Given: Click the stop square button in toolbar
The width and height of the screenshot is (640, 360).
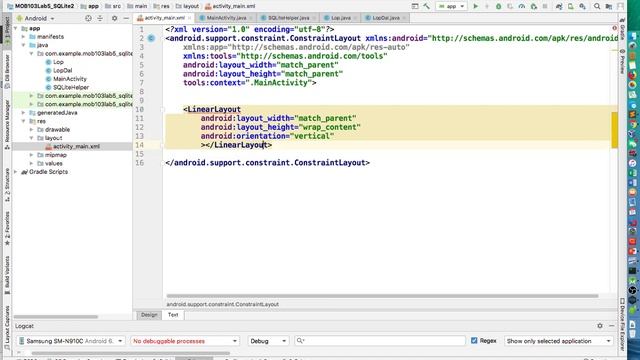Looking at the screenshot, I should point(545,6).
